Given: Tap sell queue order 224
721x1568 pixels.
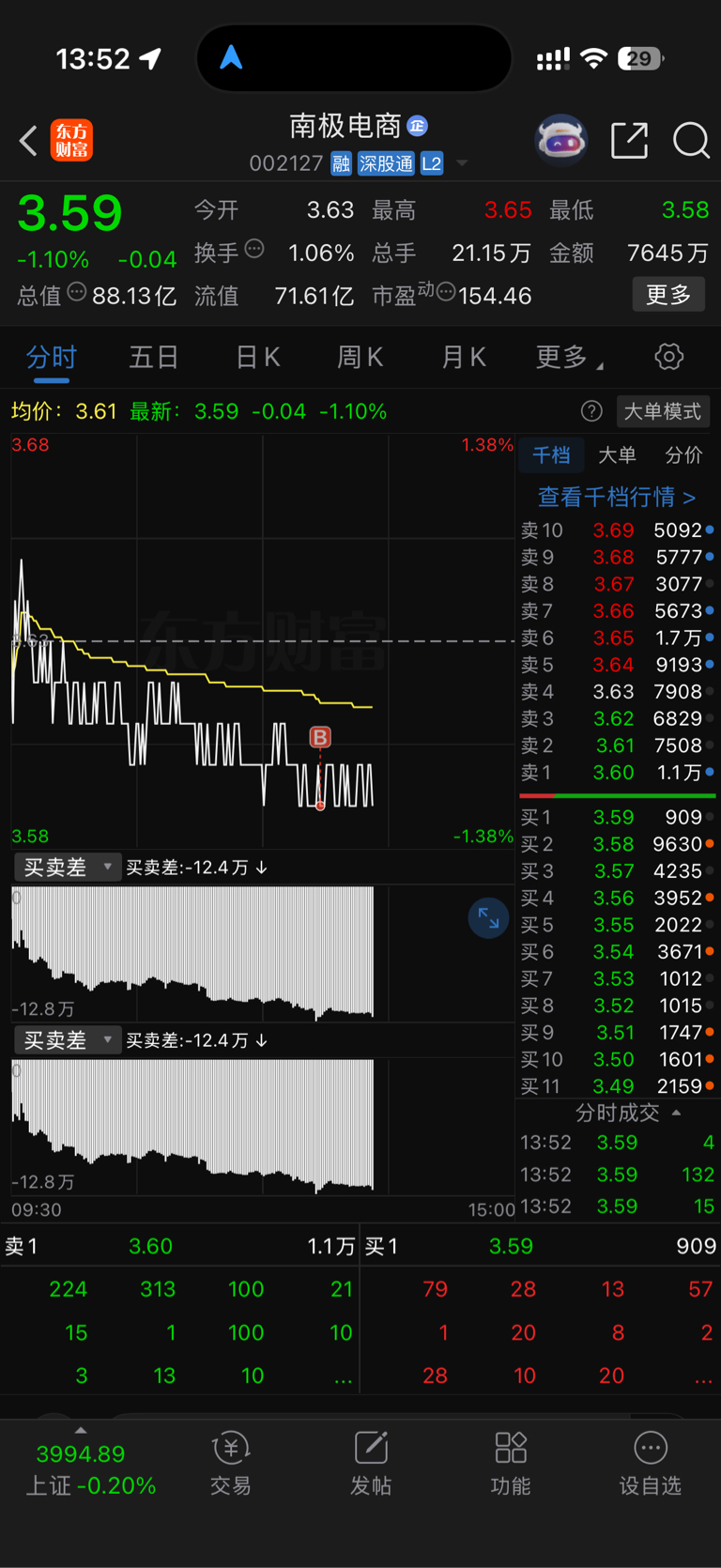Looking at the screenshot, I should coord(68,1289).
